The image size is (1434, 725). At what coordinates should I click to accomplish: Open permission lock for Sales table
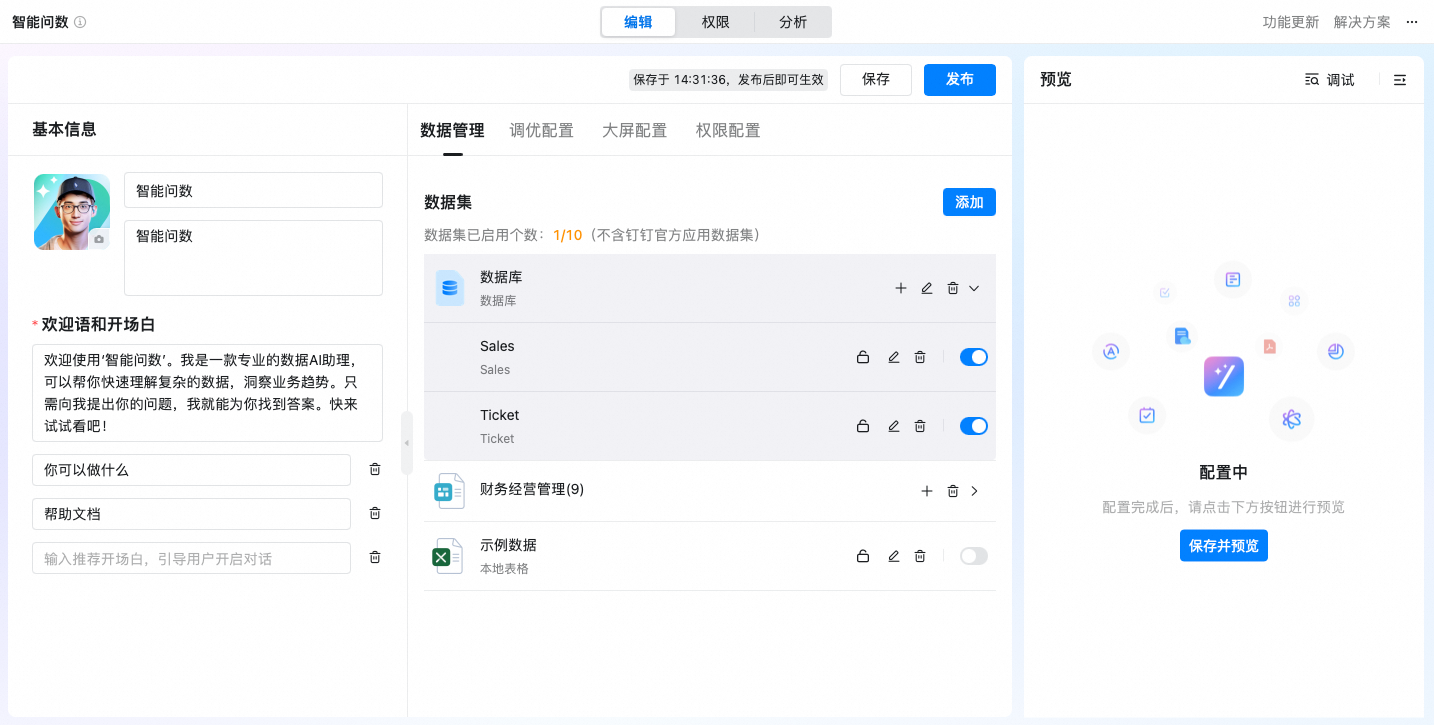pos(863,357)
